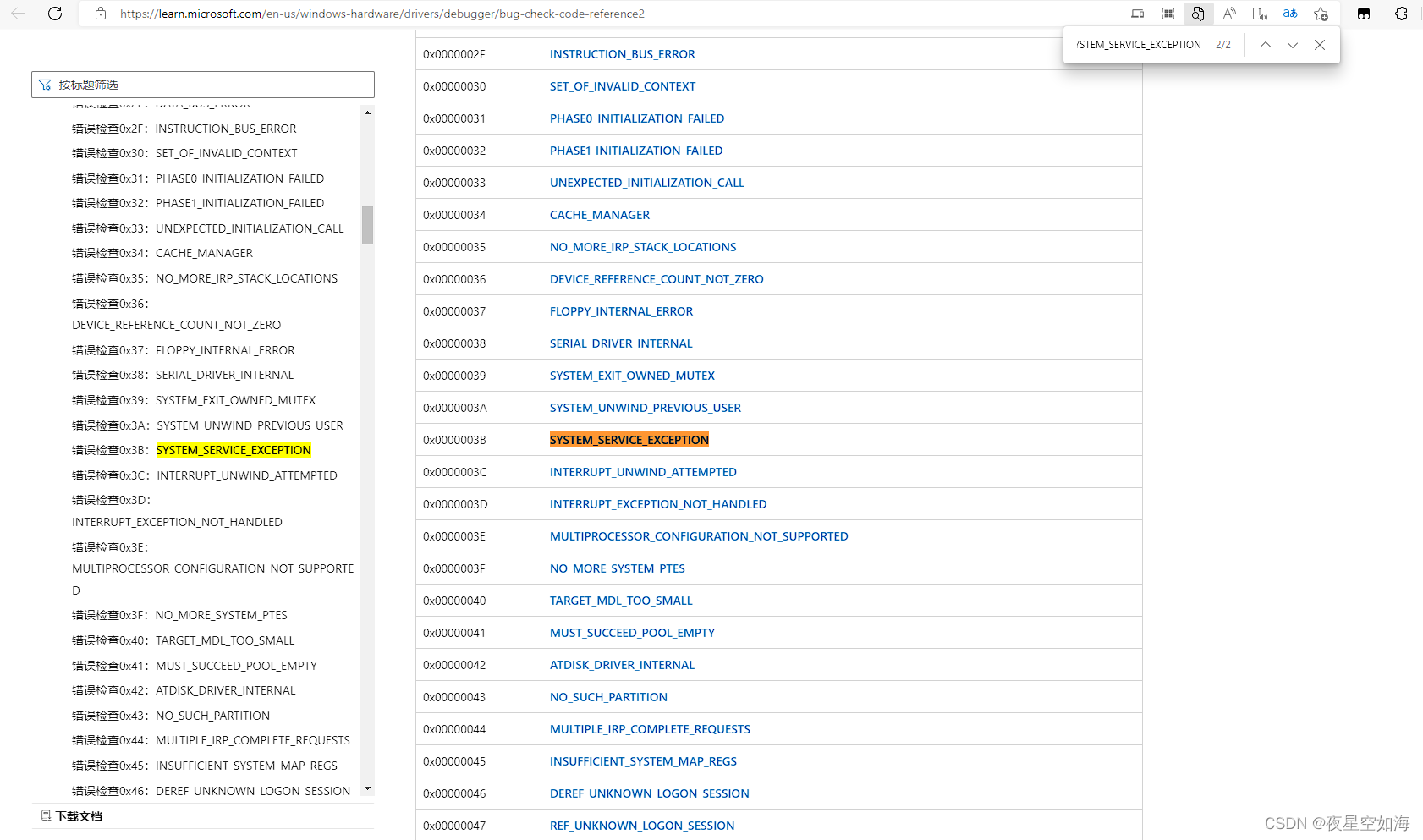Open UNEXPECTED_INITIALIZATION_CALL table link
Image resolution: width=1423 pixels, height=840 pixels.
(647, 183)
